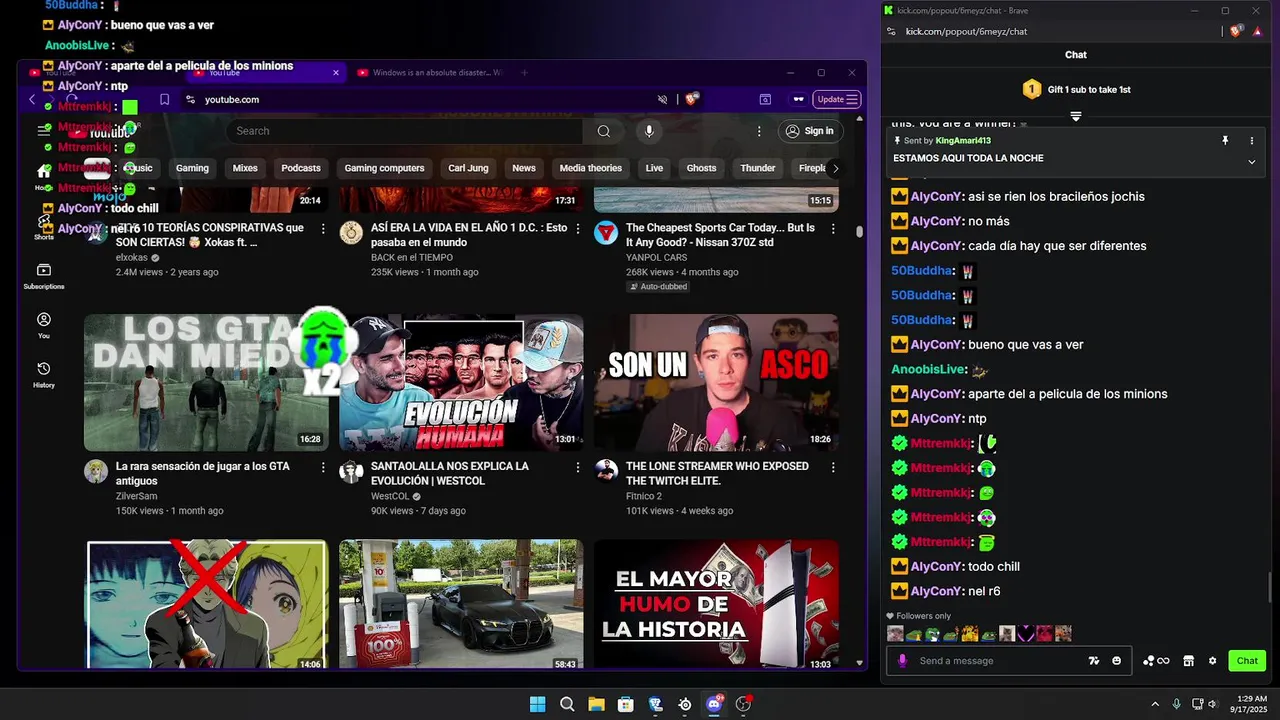
Task: Open pinned message three-dot options
Action: (x=1251, y=141)
